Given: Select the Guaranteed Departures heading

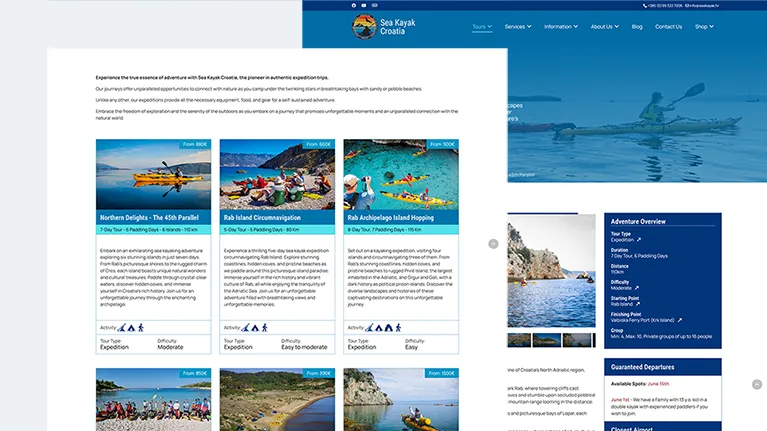Looking at the screenshot, I should [x=642, y=367].
